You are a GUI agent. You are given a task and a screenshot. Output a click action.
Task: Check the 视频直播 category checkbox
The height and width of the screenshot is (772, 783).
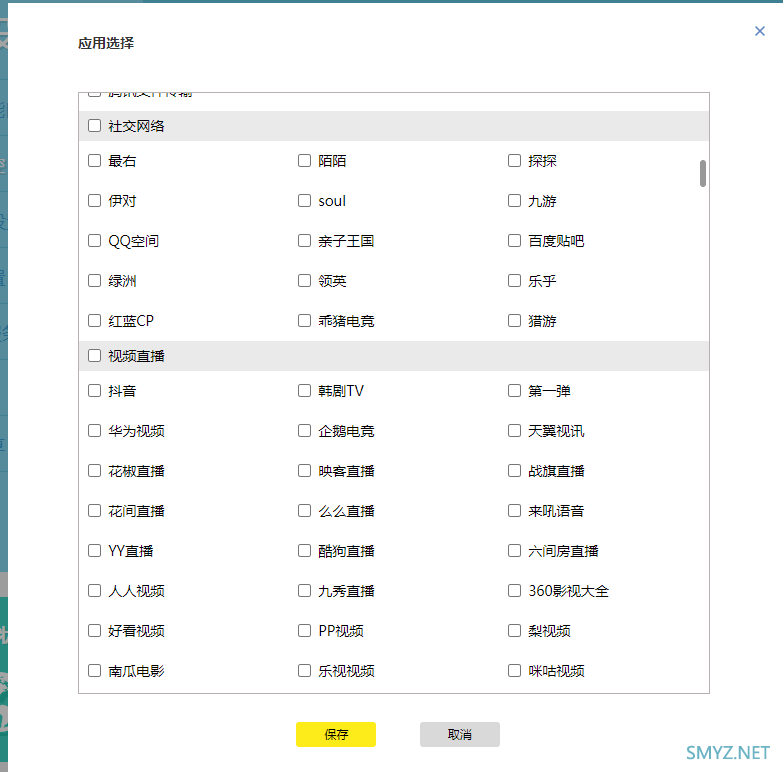pos(94,356)
